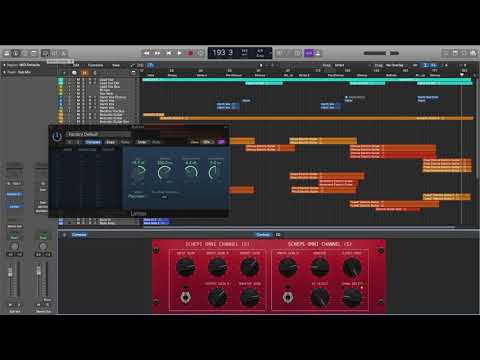Image resolution: width=480 pixels, height=360 pixels.
Task: Click the global solo S button in track header
Action: click(95, 73)
